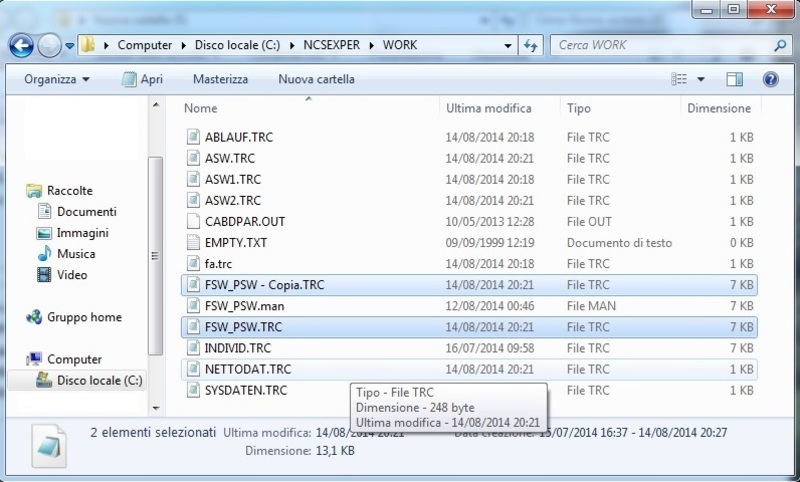
Task: Click in the Cerca WORK search field
Action: [660, 45]
